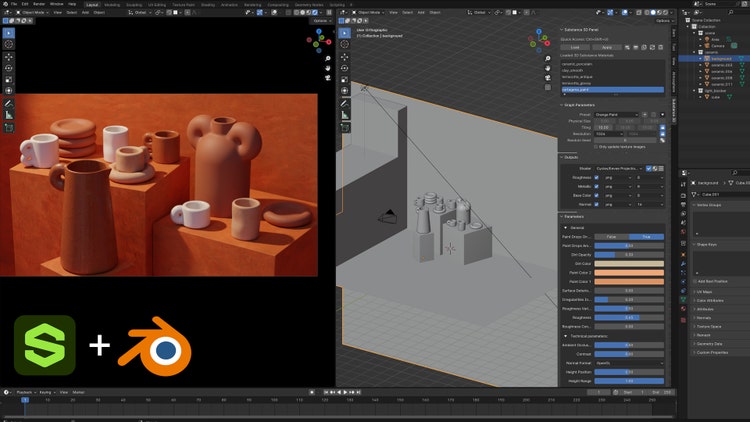Toggle Metallic output checkbox

pos(596,187)
